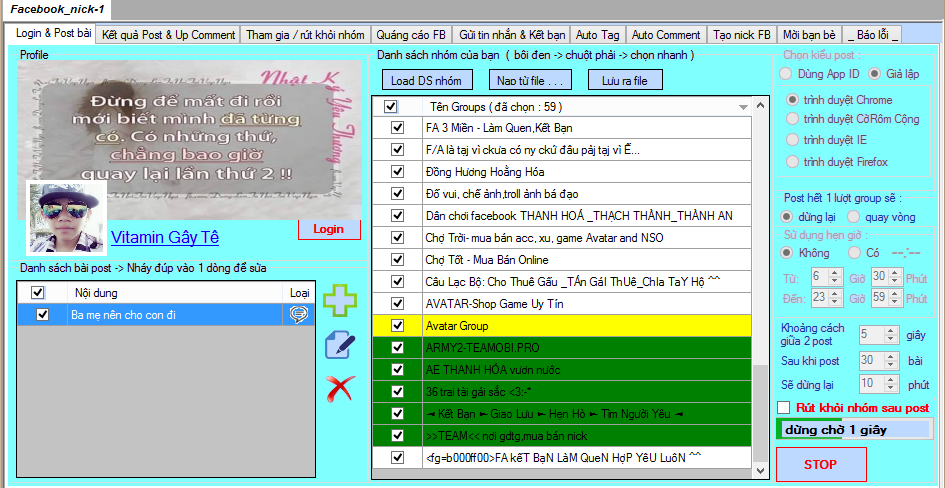Switch to Auto Comment tab
This screenshot has width=945, height=488.
coord(666,35)
